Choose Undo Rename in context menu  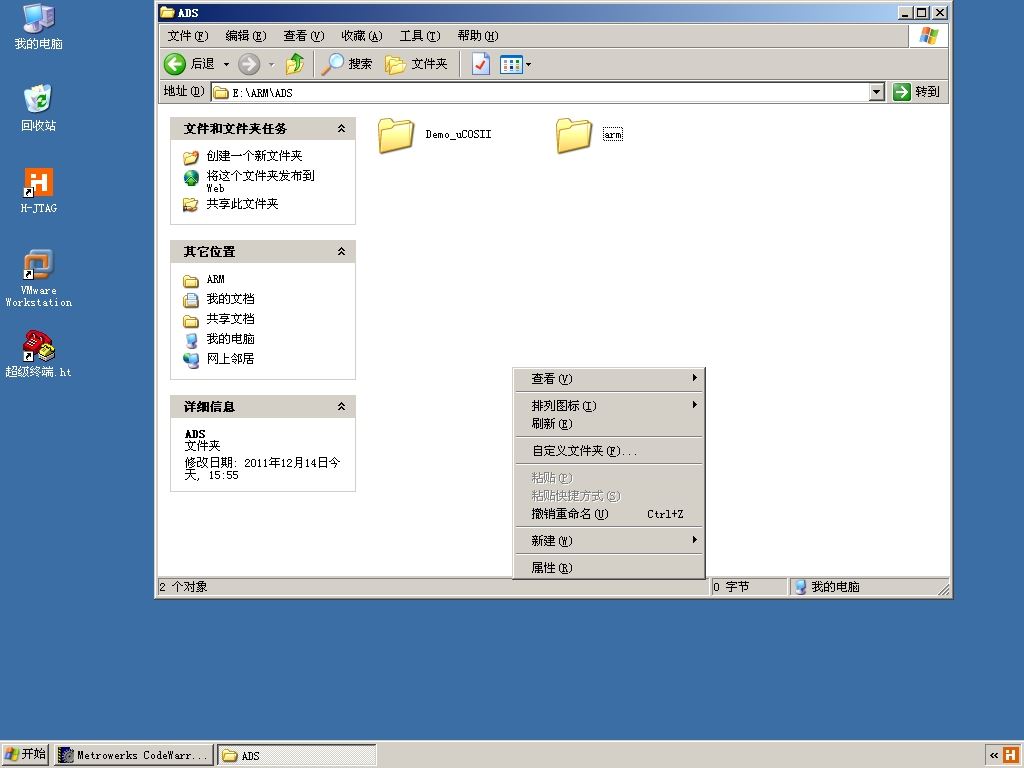pyautogui.click(x=609, y=514)
